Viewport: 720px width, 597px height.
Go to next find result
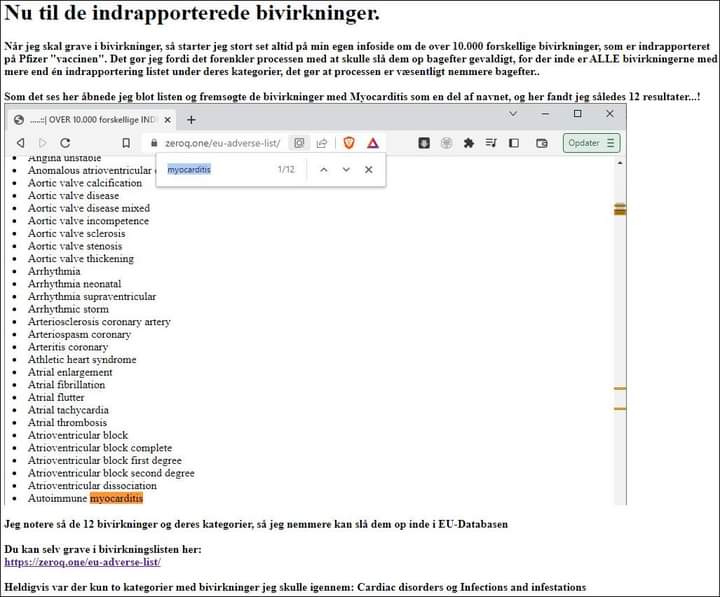coord(346,170)
